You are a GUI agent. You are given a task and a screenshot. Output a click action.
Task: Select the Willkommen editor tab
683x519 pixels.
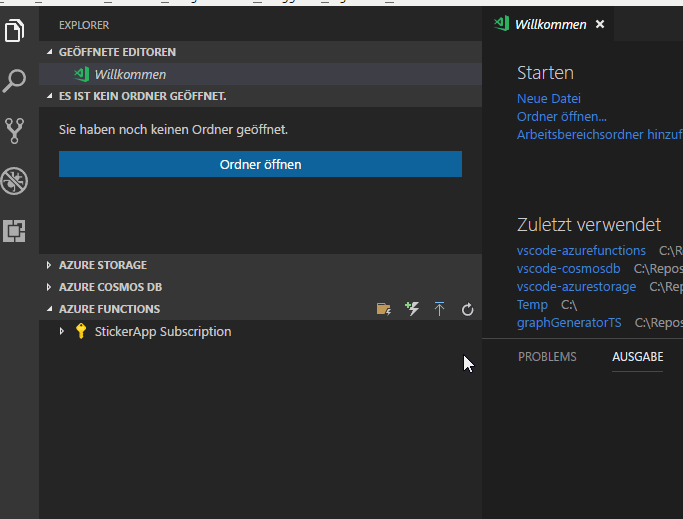click(x=548, y=24)
